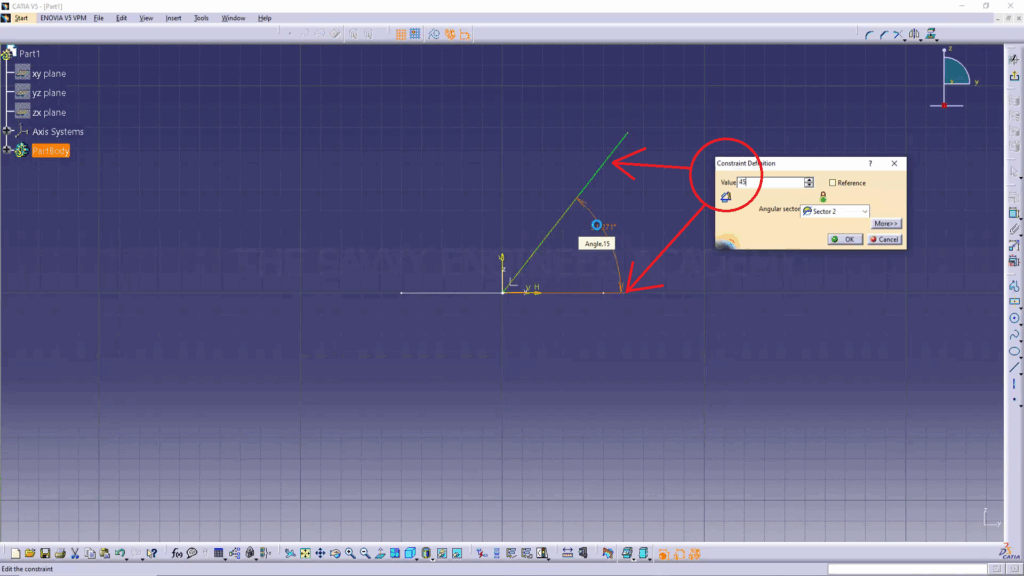Open the Tools menu
1024x576 pixels.
[x=201, y=18]
